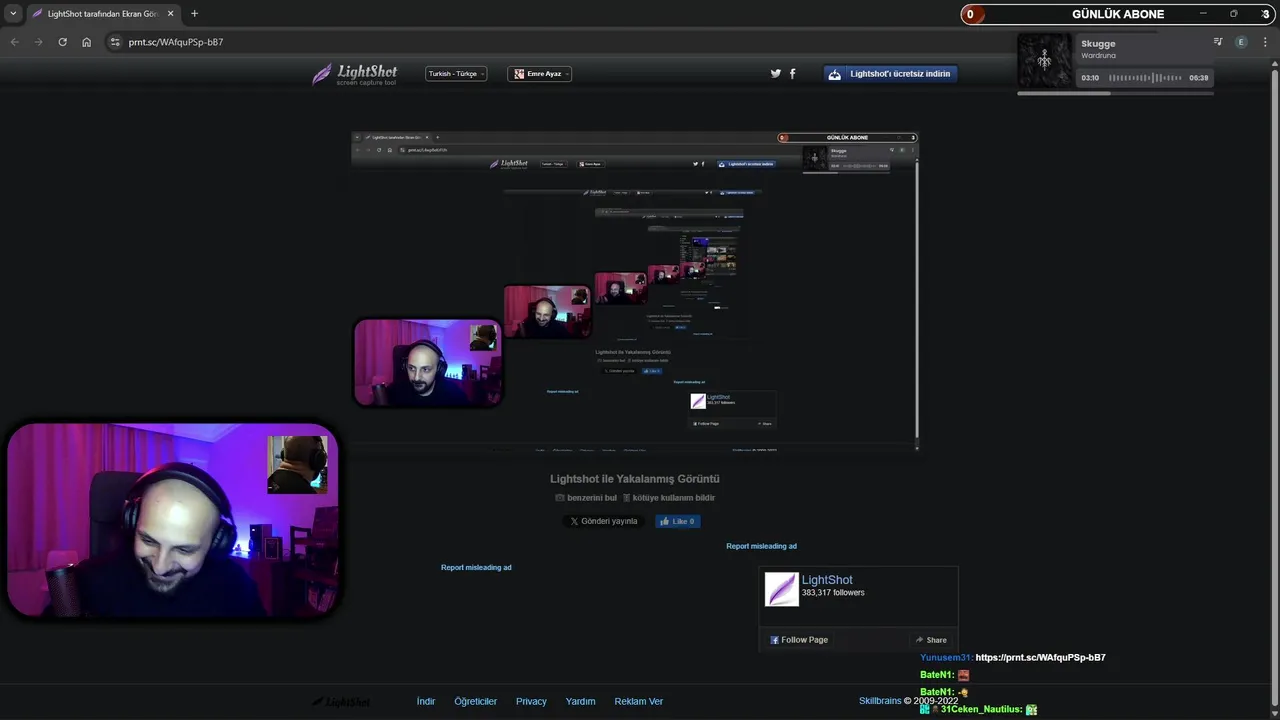Open a new browser tab

(194, 14)
